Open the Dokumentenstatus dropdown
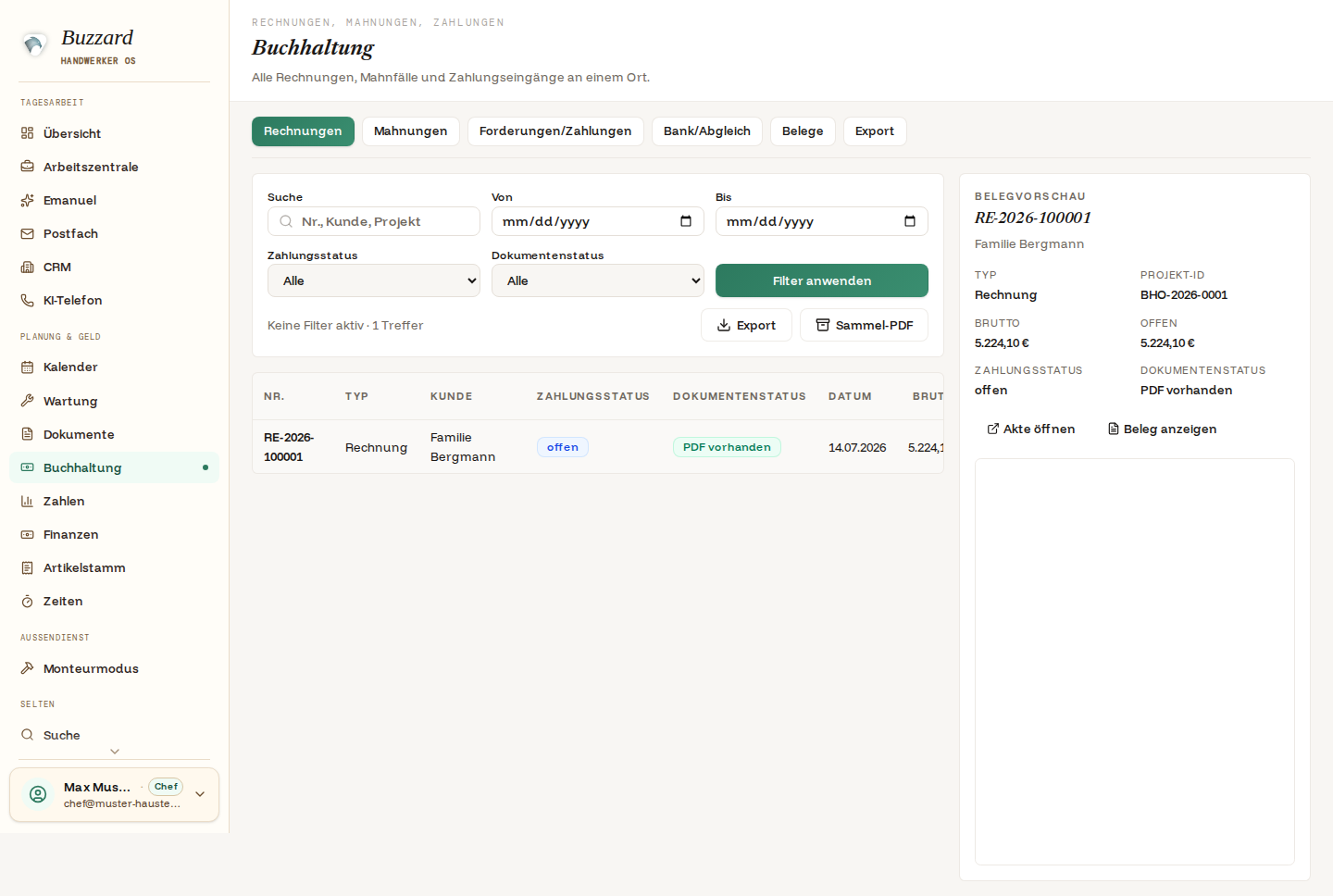 [x=598, y=280]
